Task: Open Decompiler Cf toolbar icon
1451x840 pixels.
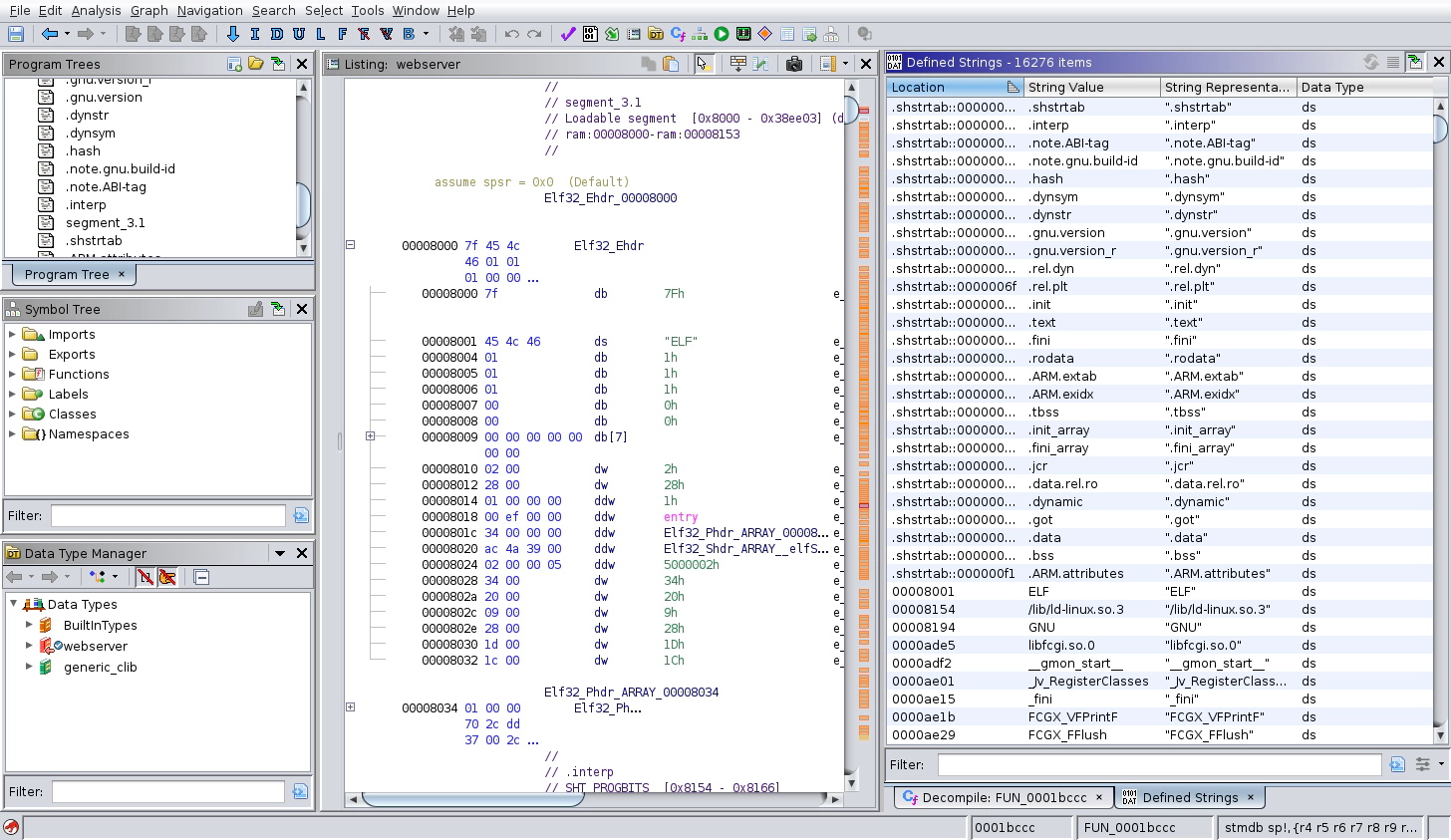Action: [x=678, y=34]
